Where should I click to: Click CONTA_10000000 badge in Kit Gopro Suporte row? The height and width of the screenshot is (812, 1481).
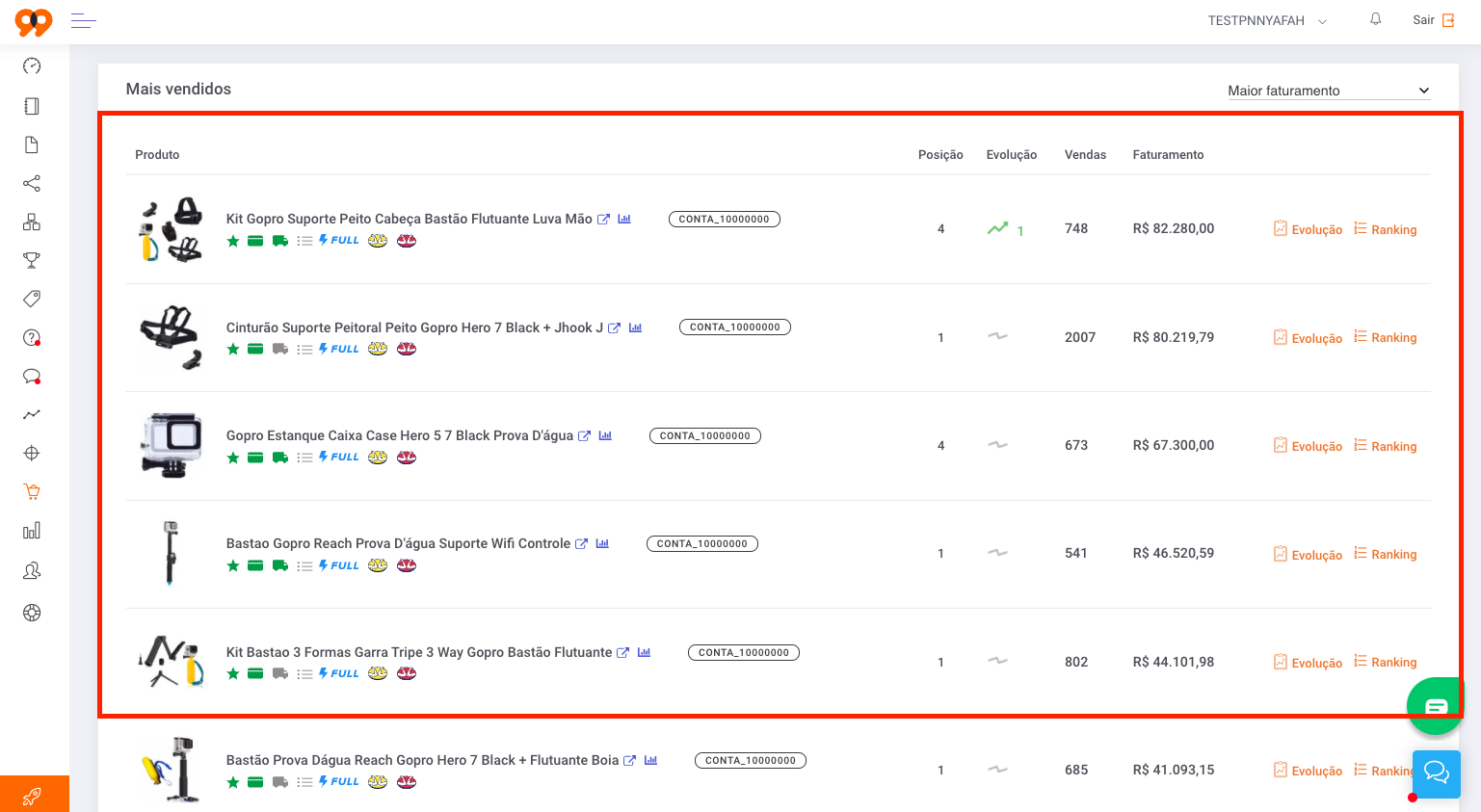(x=725, y=219)
